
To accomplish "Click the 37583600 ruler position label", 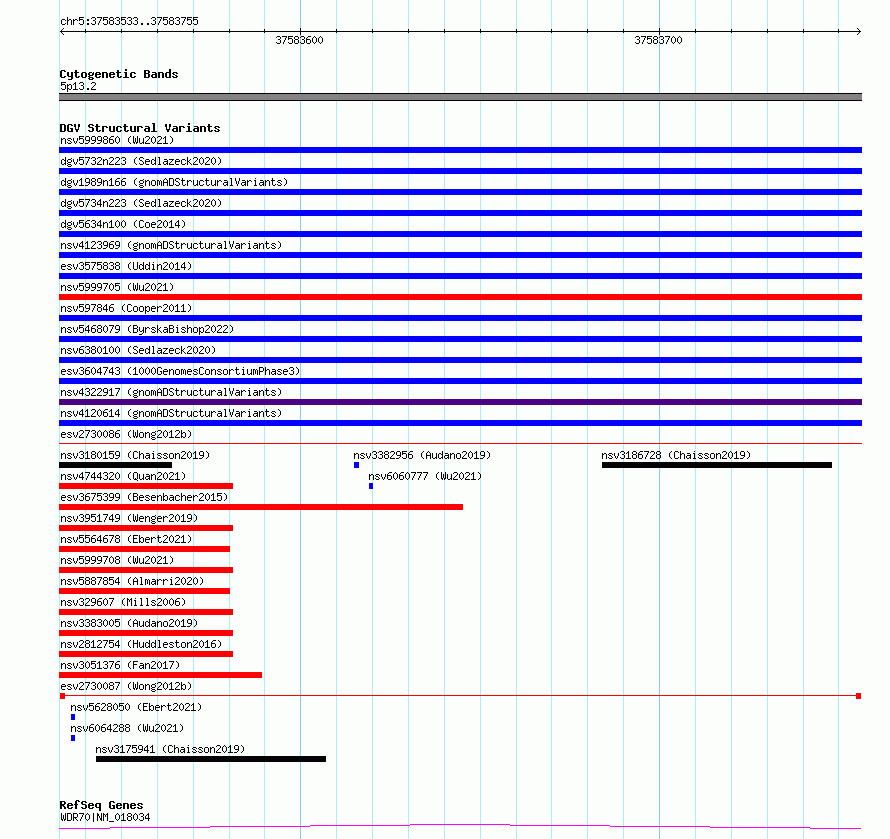I will 299,40.
